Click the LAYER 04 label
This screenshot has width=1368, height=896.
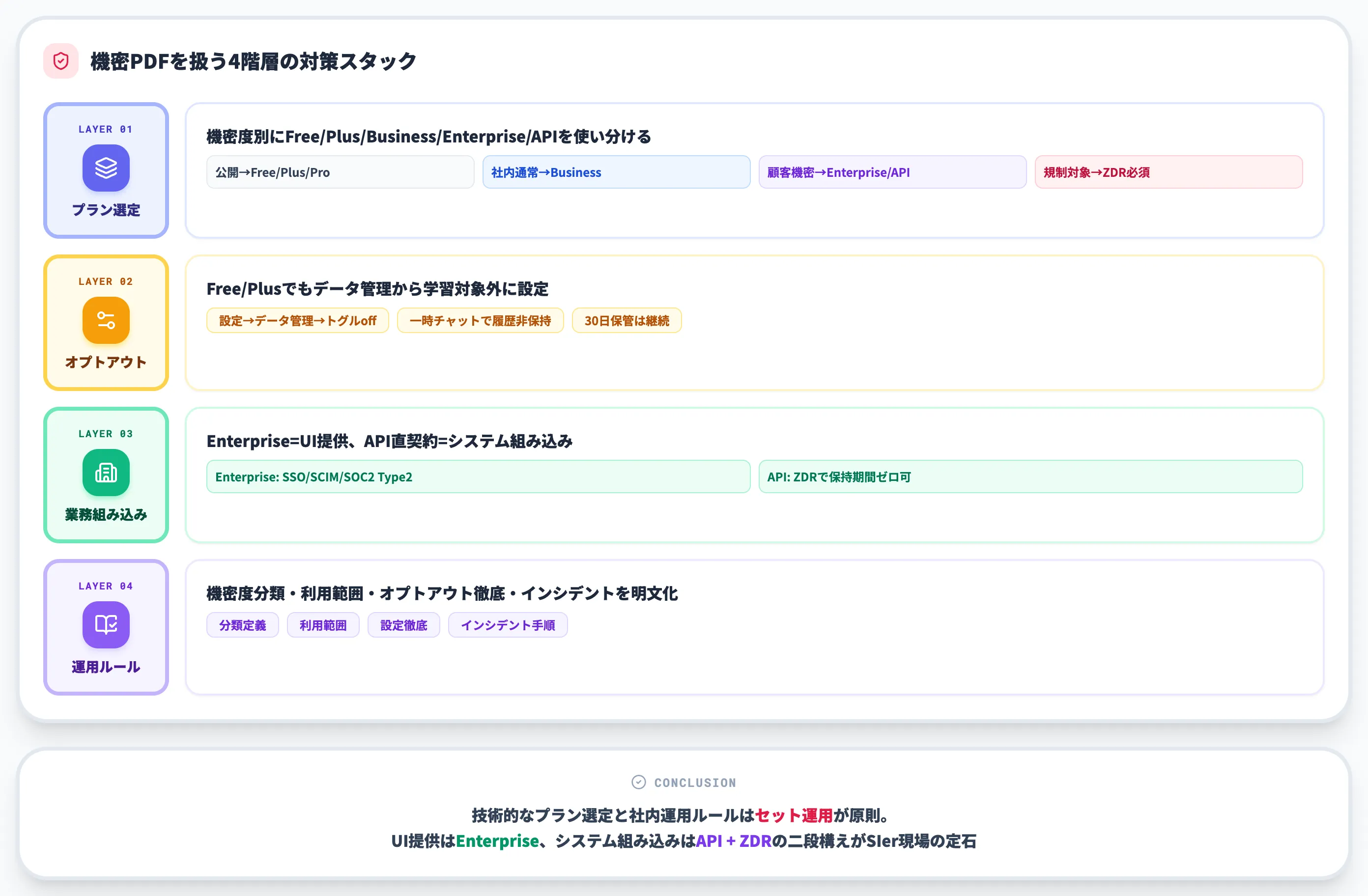[x=106, y=586]
